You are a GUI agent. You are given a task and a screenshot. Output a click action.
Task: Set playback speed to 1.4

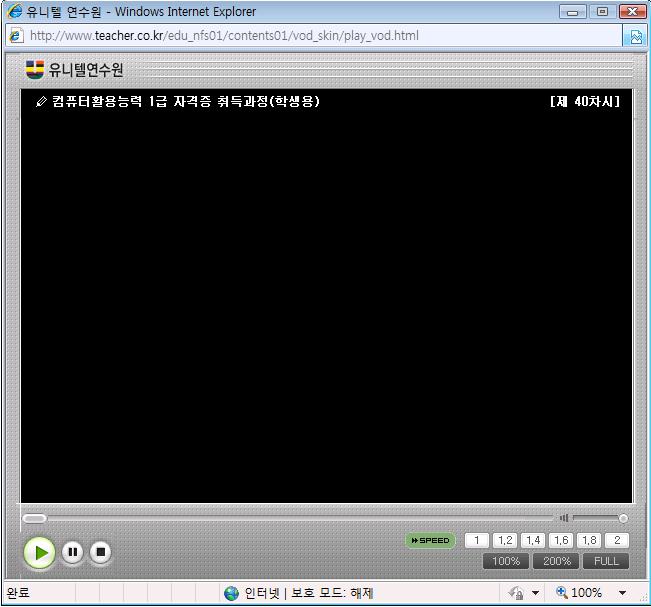click(533, 540)
